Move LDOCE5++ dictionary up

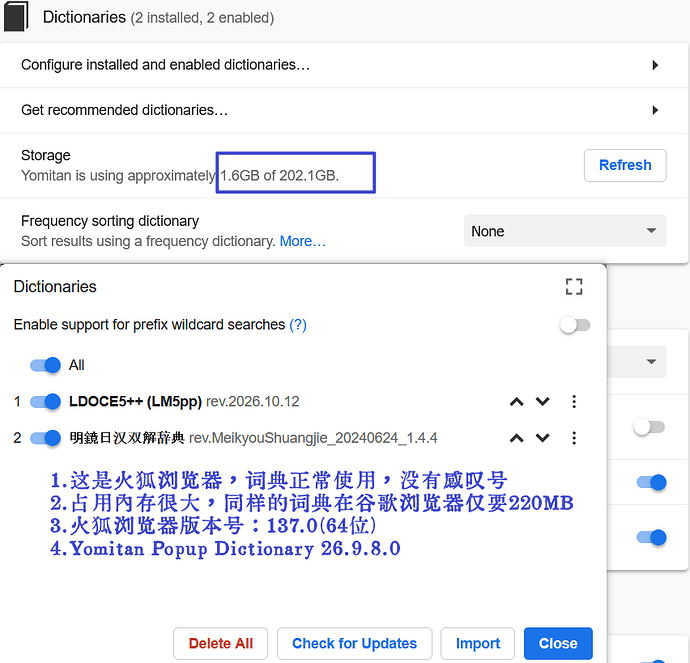coord(517,402)
